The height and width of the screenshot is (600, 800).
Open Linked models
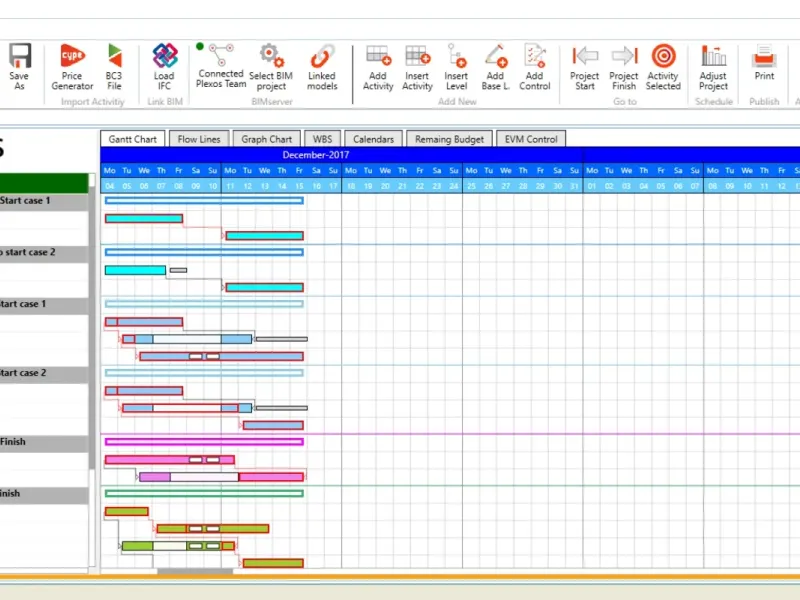(322, 67)
